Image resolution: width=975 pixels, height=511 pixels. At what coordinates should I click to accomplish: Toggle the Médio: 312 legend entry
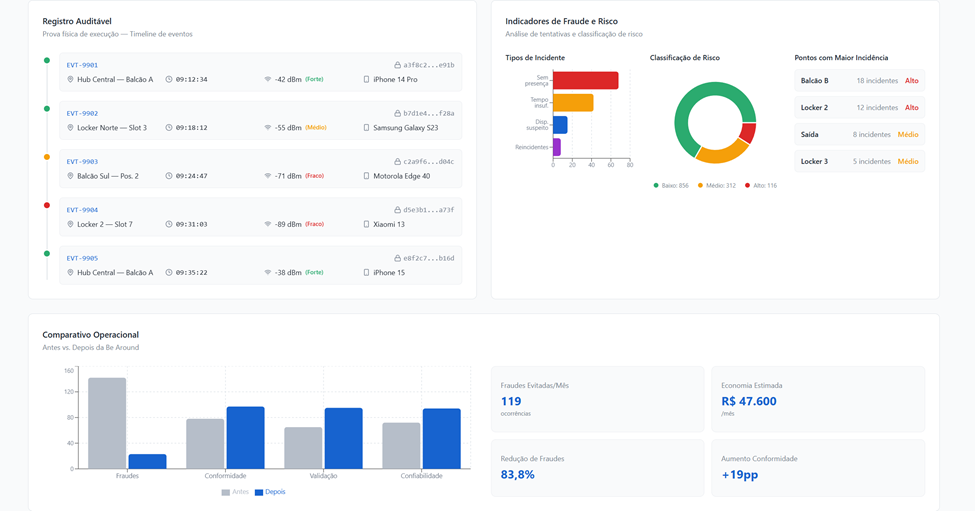pos(716,185)
